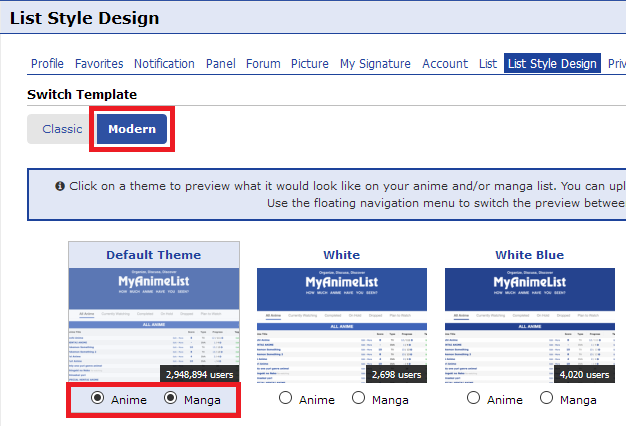Click the List Style Design page title
This screenshot has width=626, height=426.
[x=84, y=18]
